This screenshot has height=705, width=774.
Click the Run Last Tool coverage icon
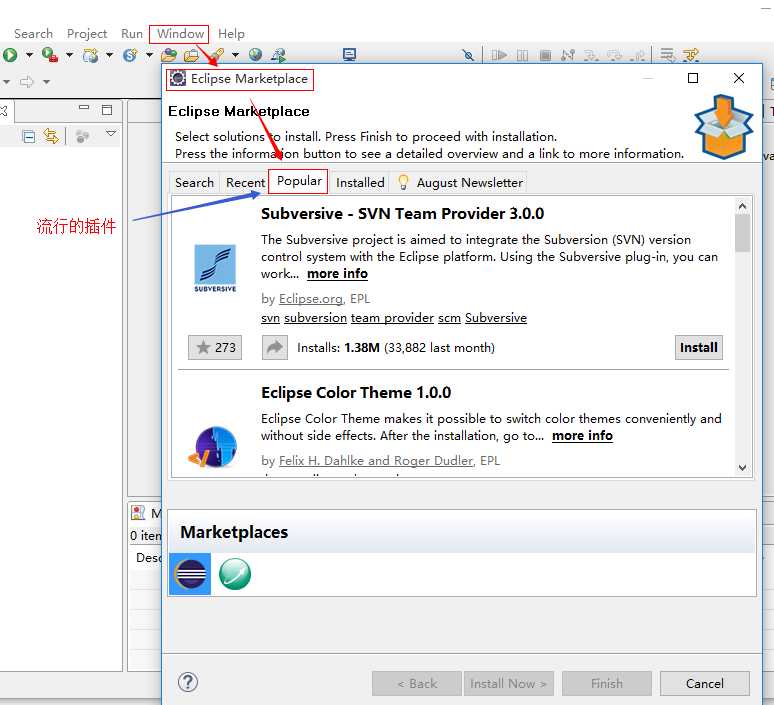click(x=49, y=55)
